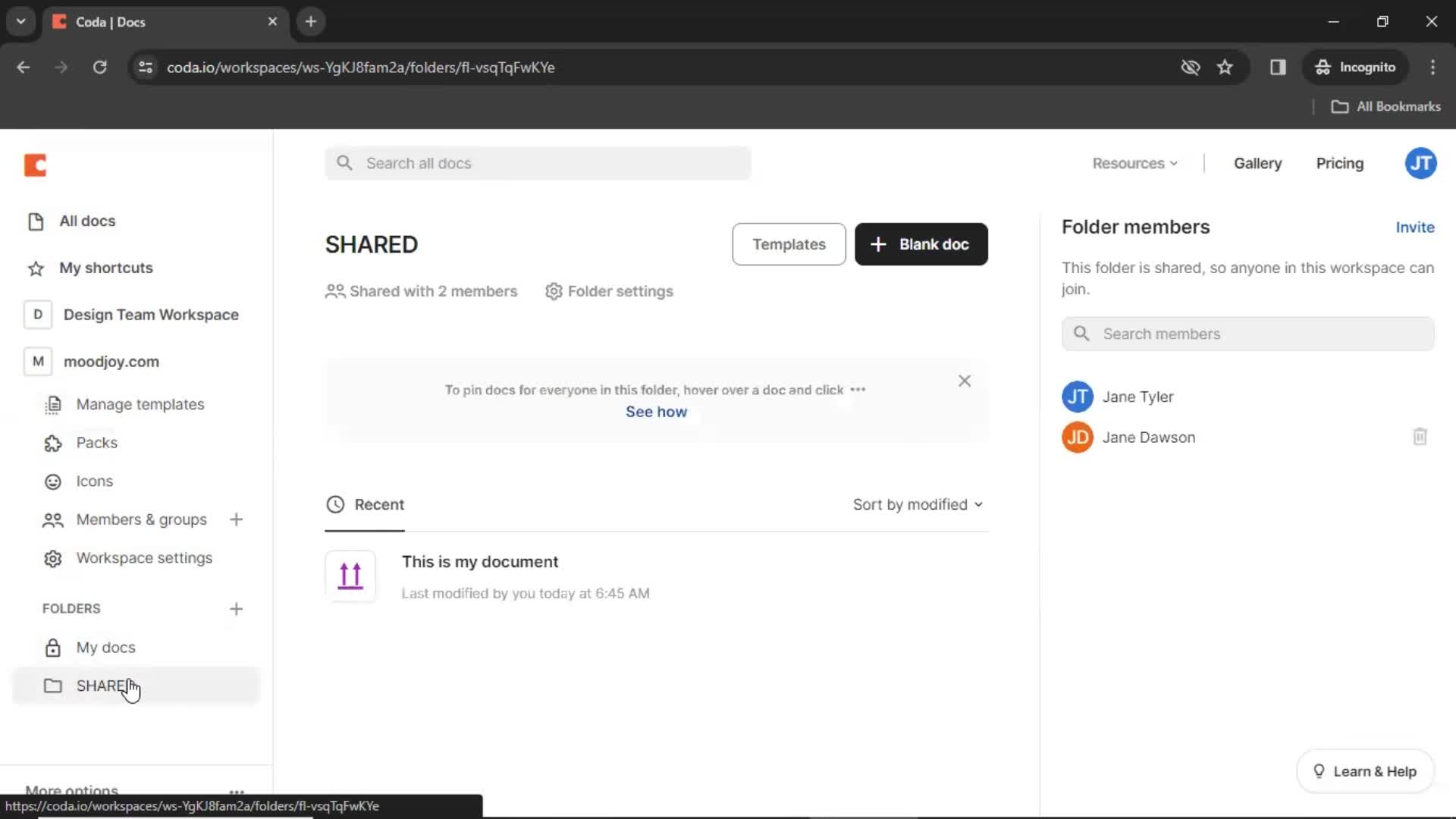Click See how pinning docs works

pyautogui.click(x=656, y=411)
